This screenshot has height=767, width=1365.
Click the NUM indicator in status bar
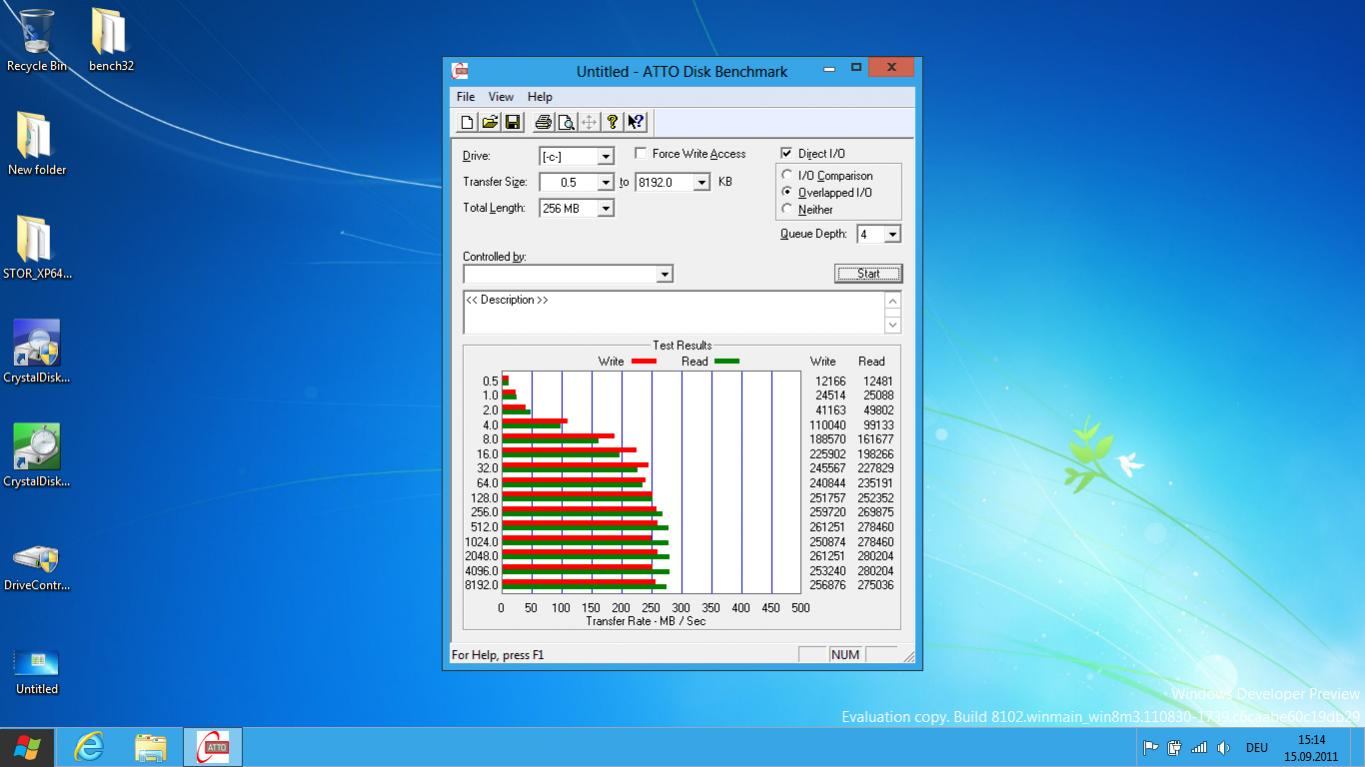845,655
